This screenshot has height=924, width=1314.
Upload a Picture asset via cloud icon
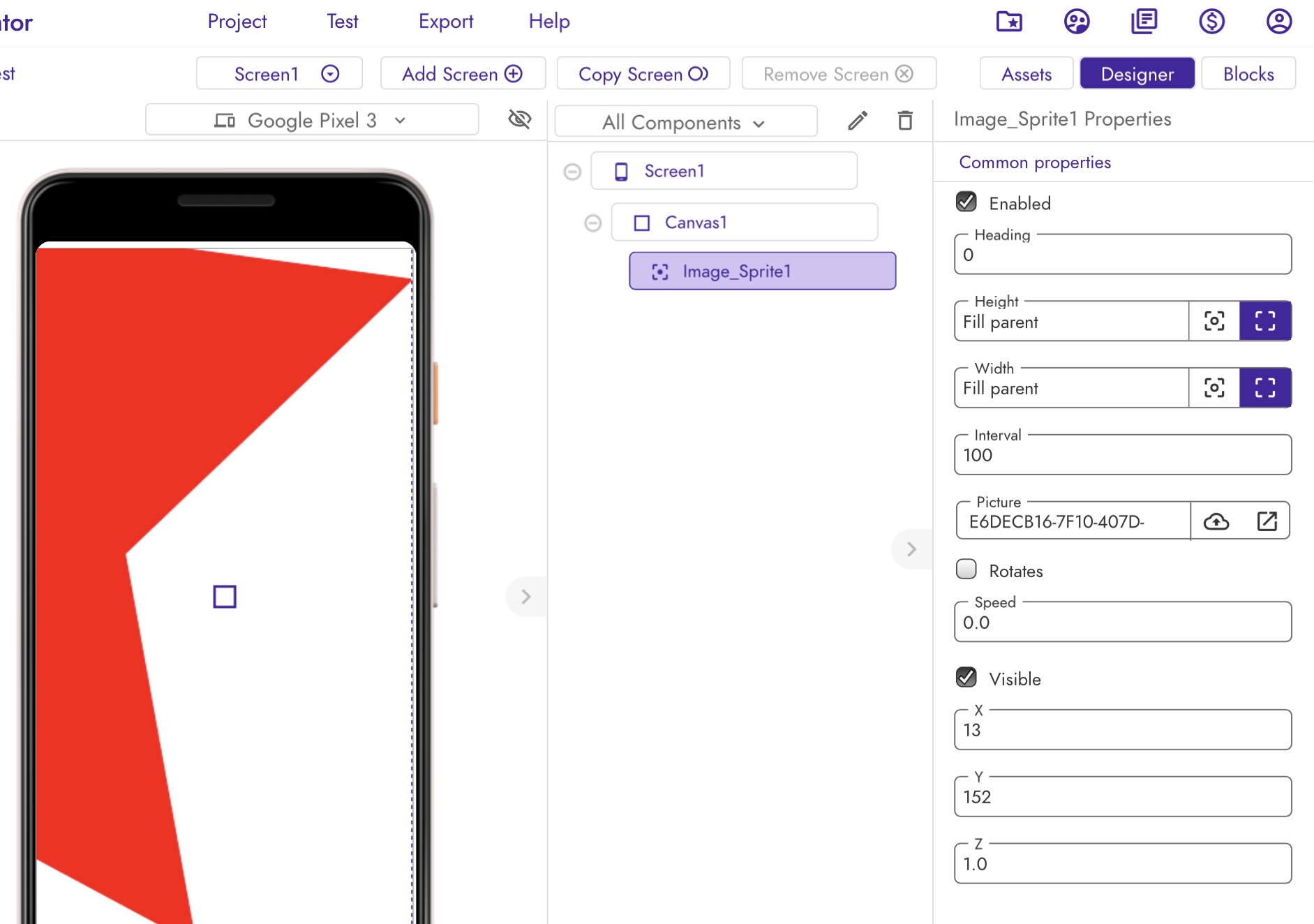click(x=1216, y=521)
